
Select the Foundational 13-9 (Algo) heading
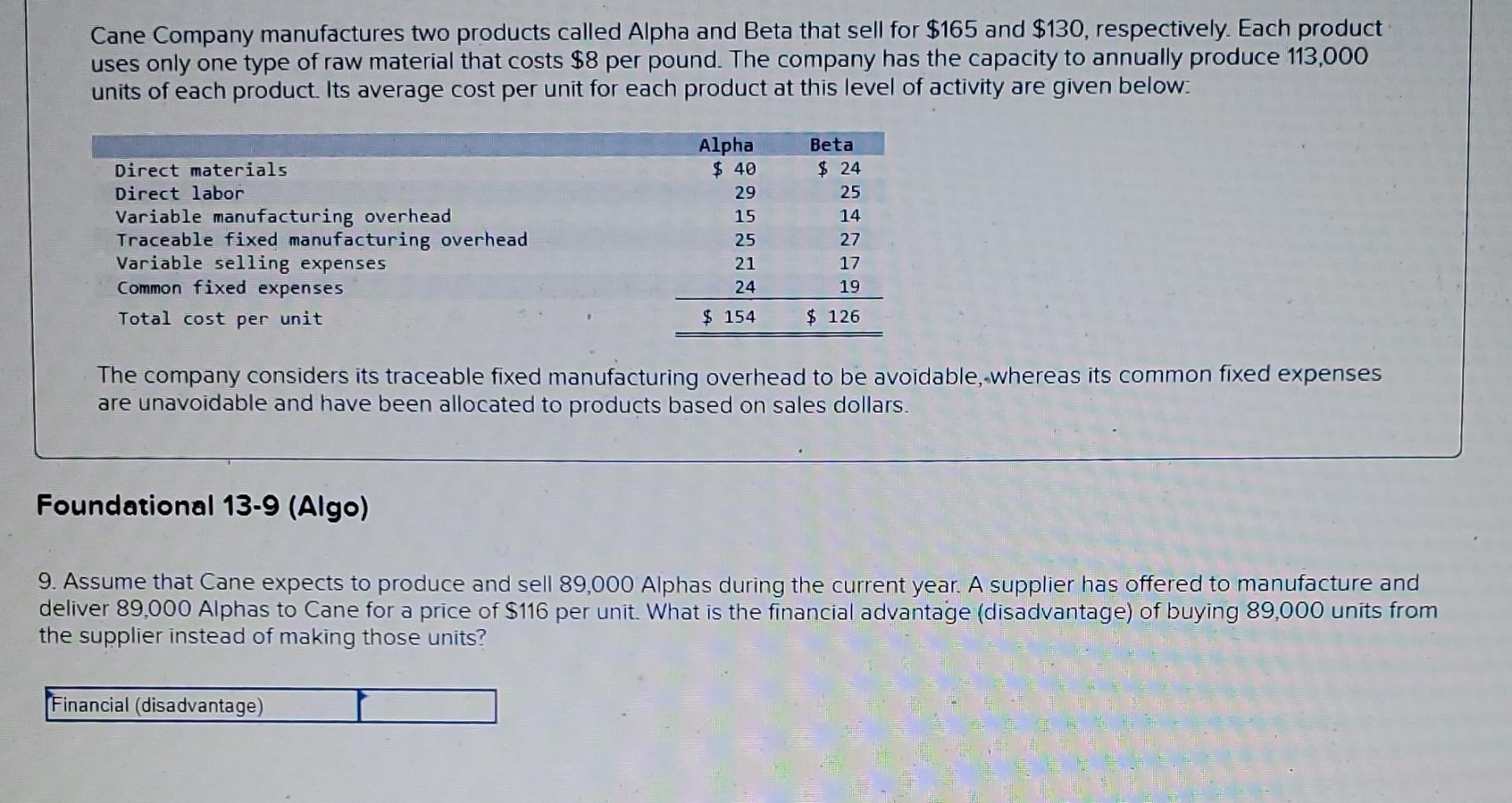201,507
